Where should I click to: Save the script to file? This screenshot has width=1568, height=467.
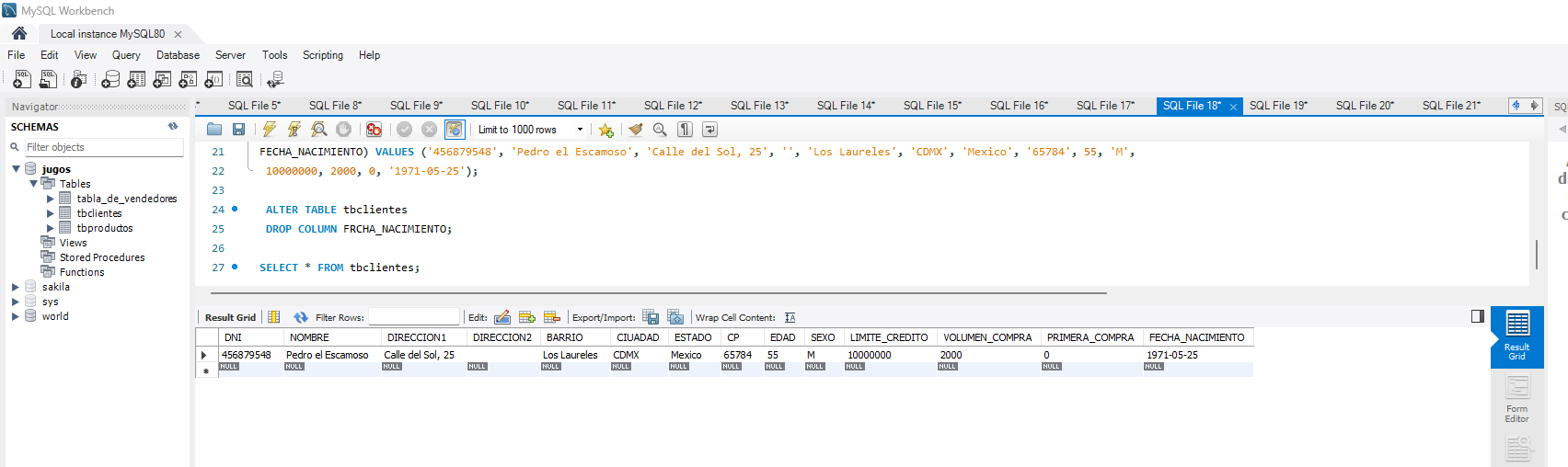[x=238, y=130]
